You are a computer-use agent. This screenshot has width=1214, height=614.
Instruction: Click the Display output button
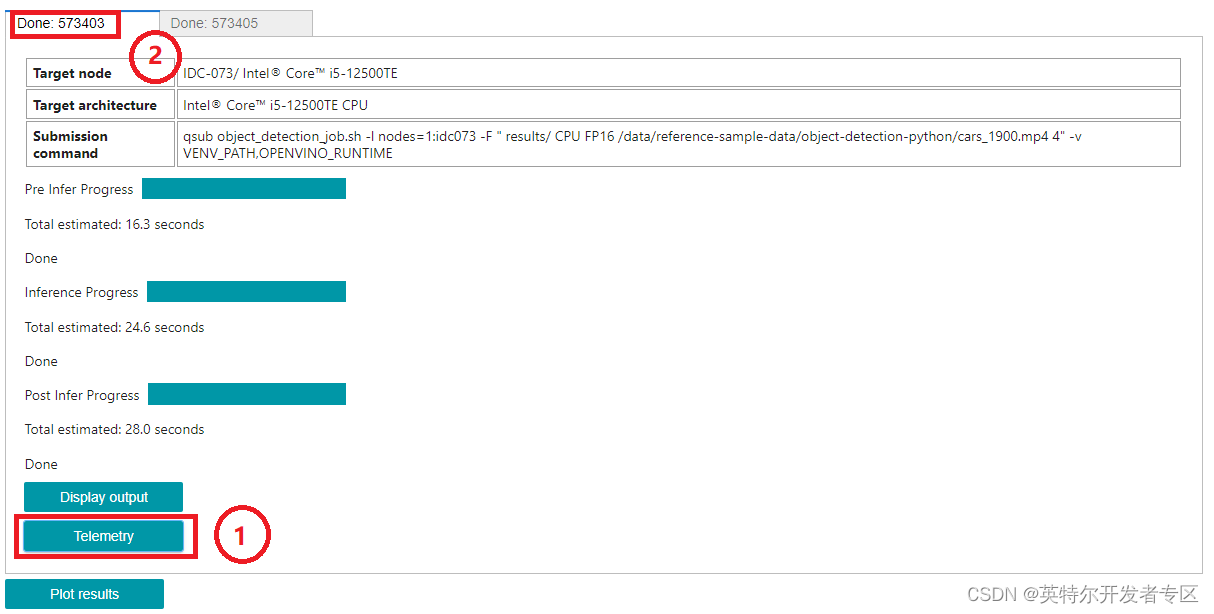click(x=103, y=496)
